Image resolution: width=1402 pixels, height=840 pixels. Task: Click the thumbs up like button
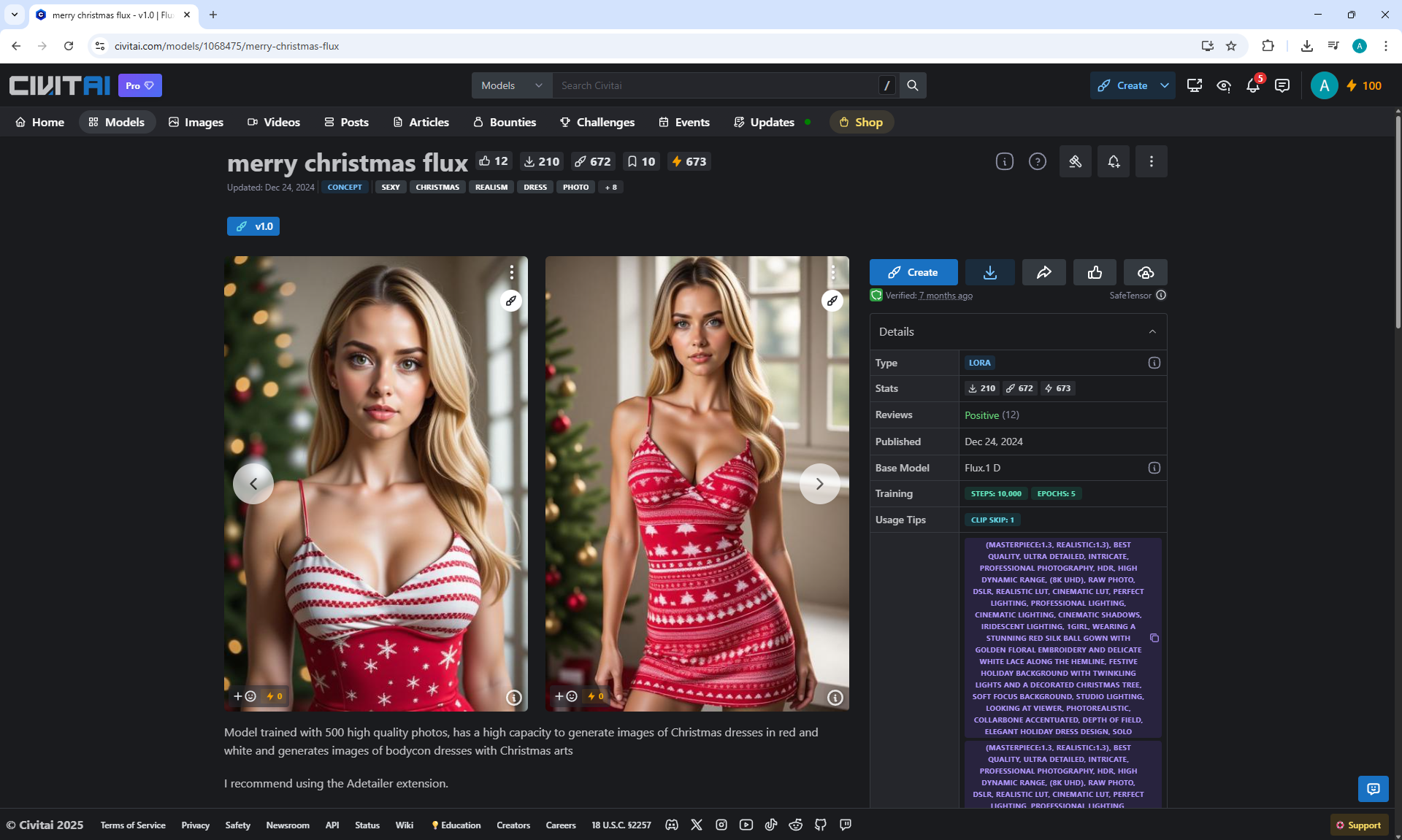pos(1095,272)
